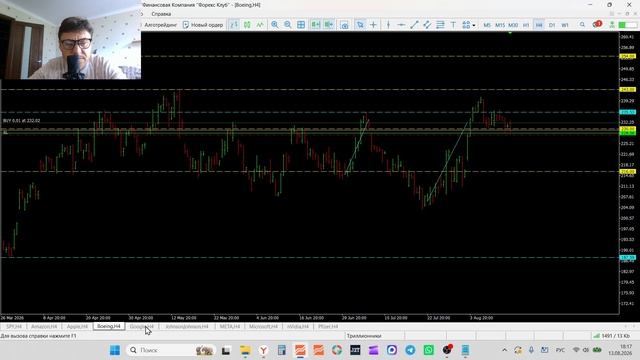Click the yellow 216.00 price level label
This screenshot has height=360, width=640.
click(627, 171)
